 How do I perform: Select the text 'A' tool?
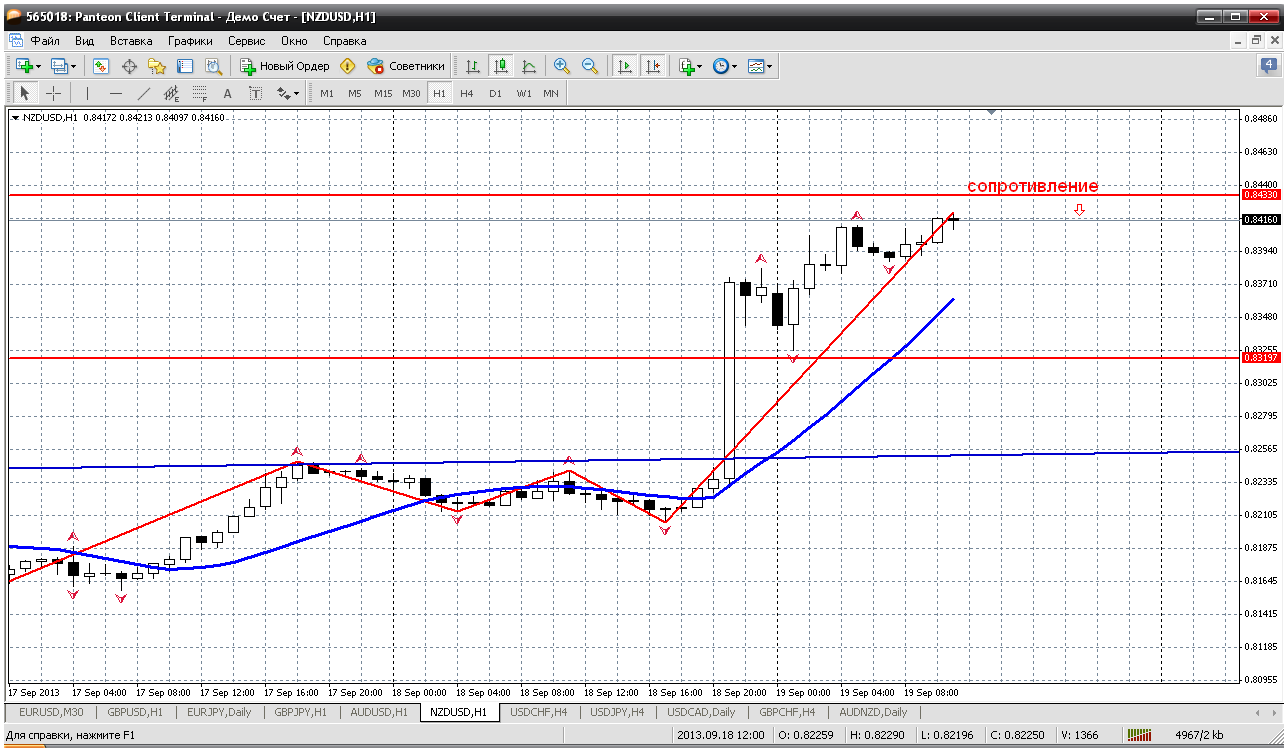click(x=227, y=93)
